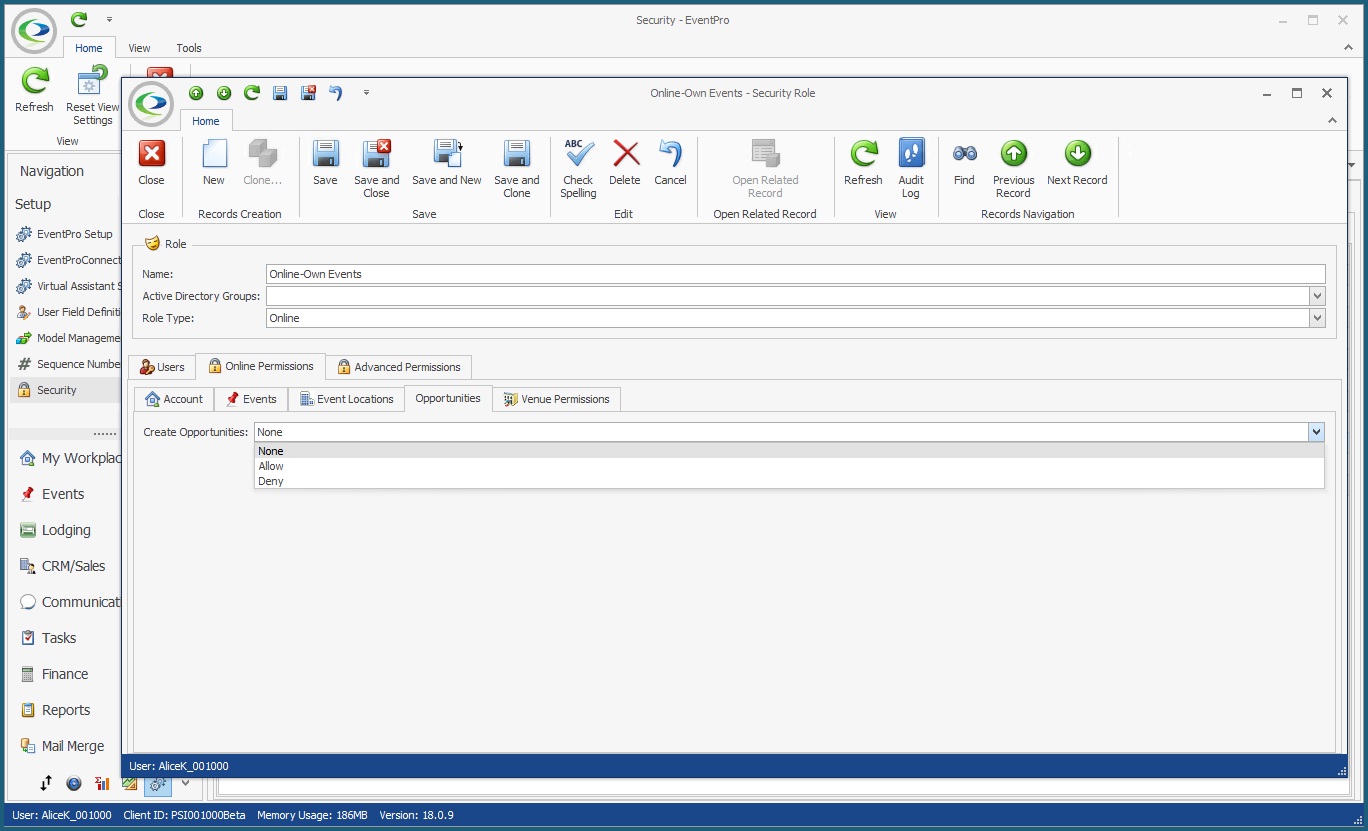
Task: Click Save and Close in the ribbon
Action: click(x=377, y=168)
